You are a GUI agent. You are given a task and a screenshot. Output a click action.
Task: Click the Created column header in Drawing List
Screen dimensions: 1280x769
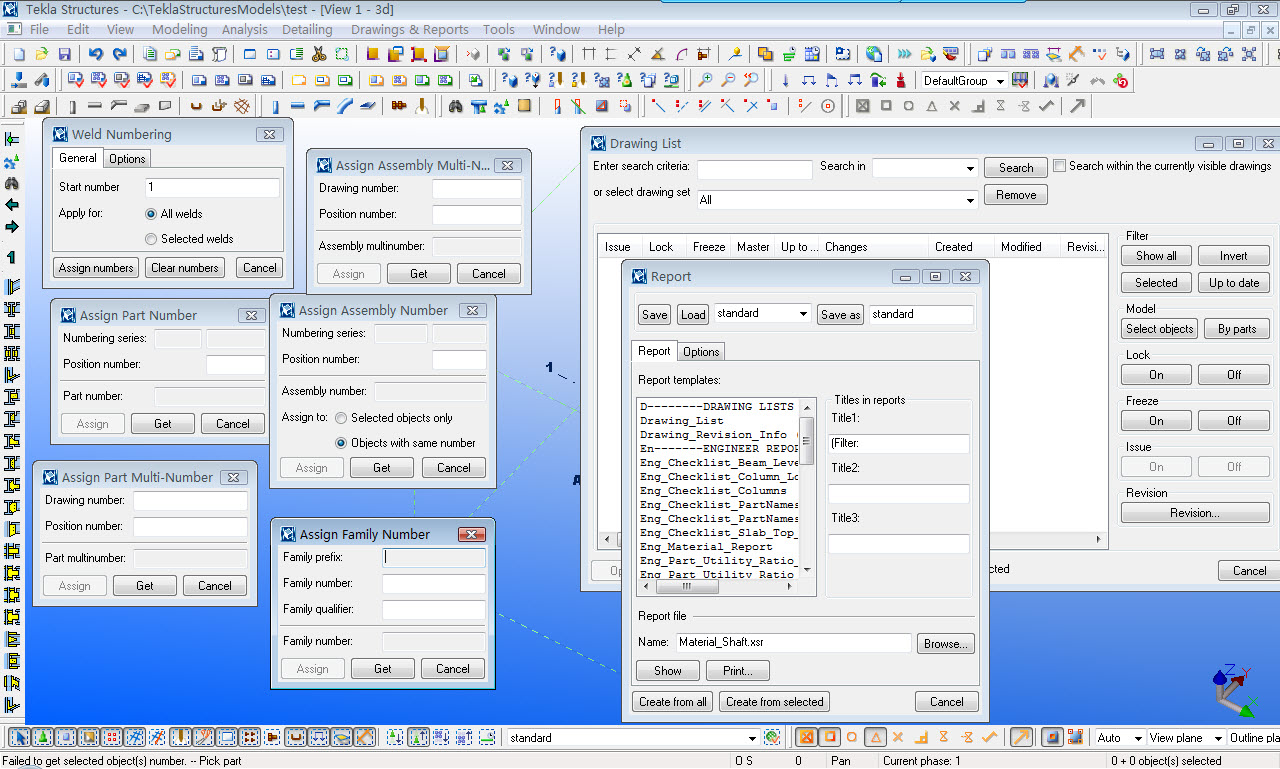click(x=954, y=247)
